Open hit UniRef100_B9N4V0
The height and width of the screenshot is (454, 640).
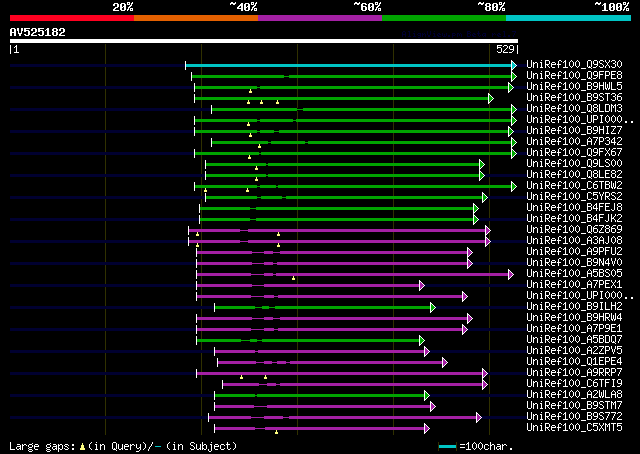(x=574, y=263)
